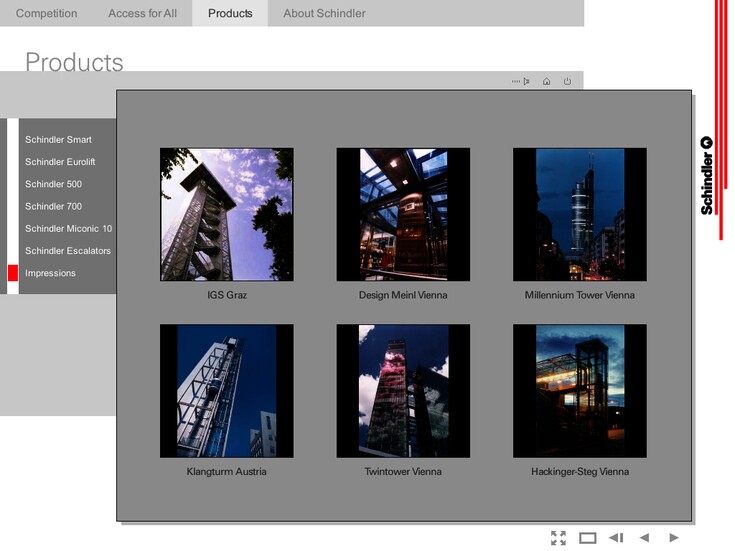
Task: Select Impressions in sidebar
Action: point(50,273)
